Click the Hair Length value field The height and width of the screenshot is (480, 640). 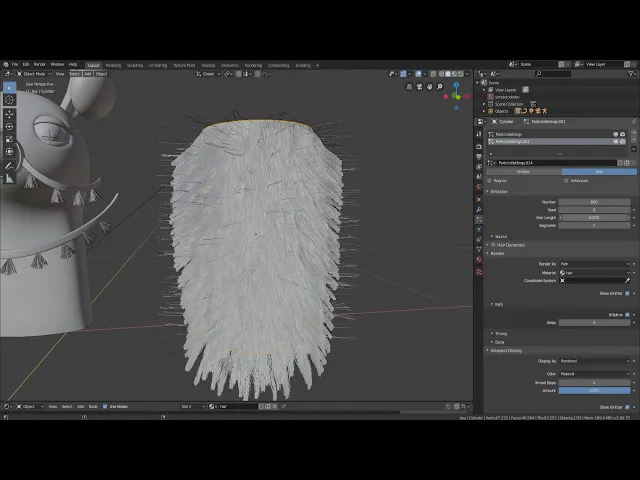tap(595, 217)
